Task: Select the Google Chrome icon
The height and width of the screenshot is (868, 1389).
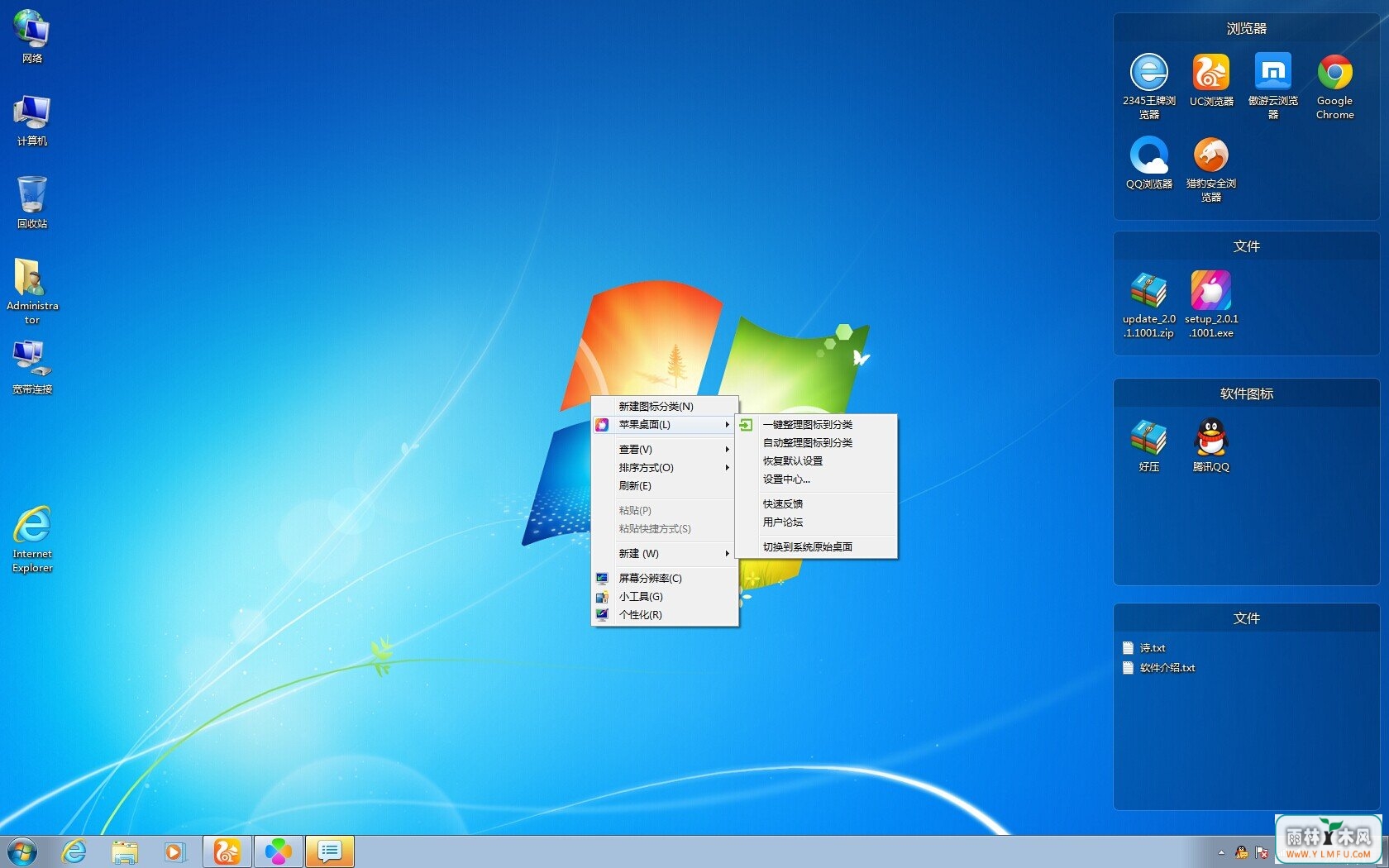Action: pyautogui.click(x=1335, y=86)
